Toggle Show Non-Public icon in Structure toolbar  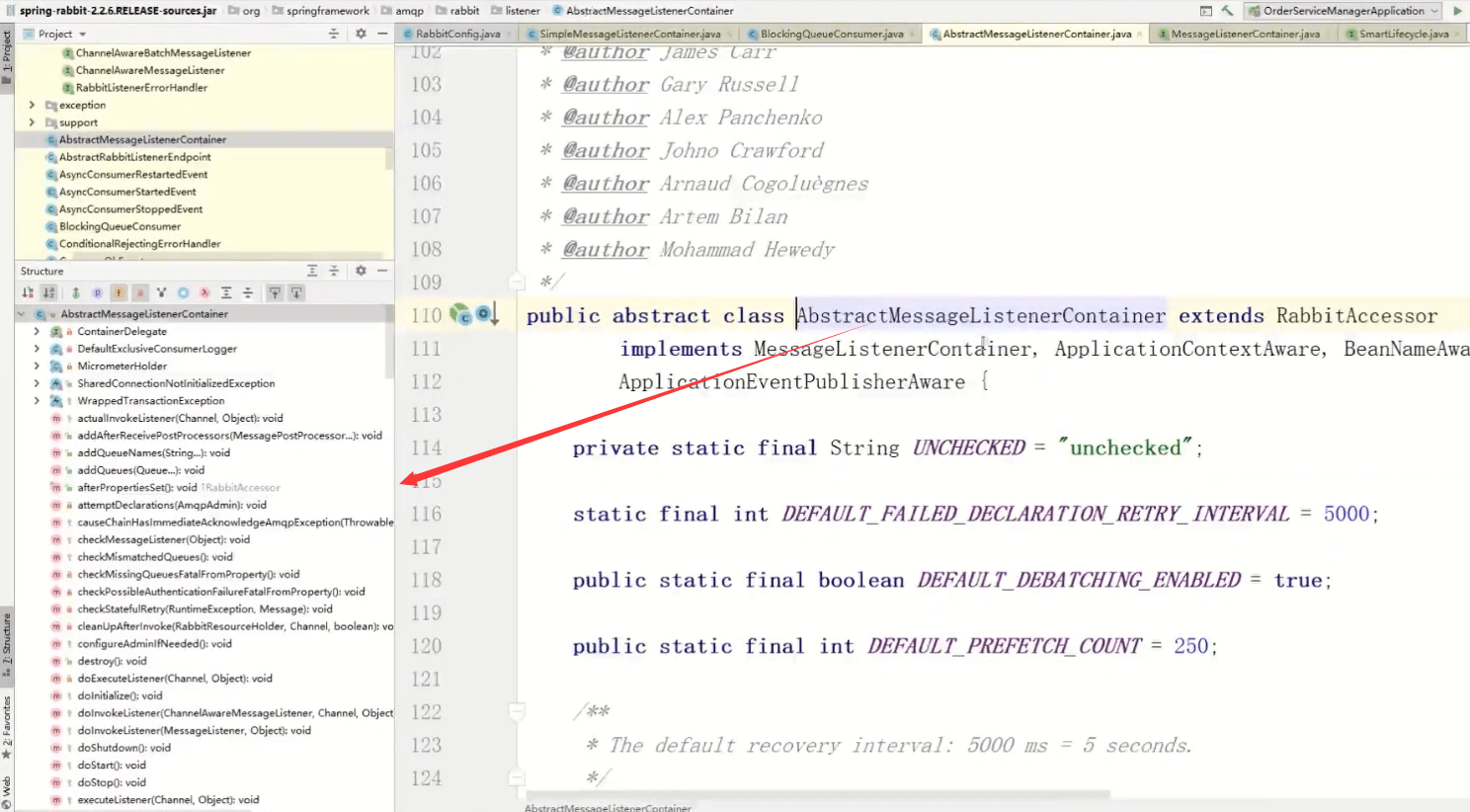pos(140,292)
